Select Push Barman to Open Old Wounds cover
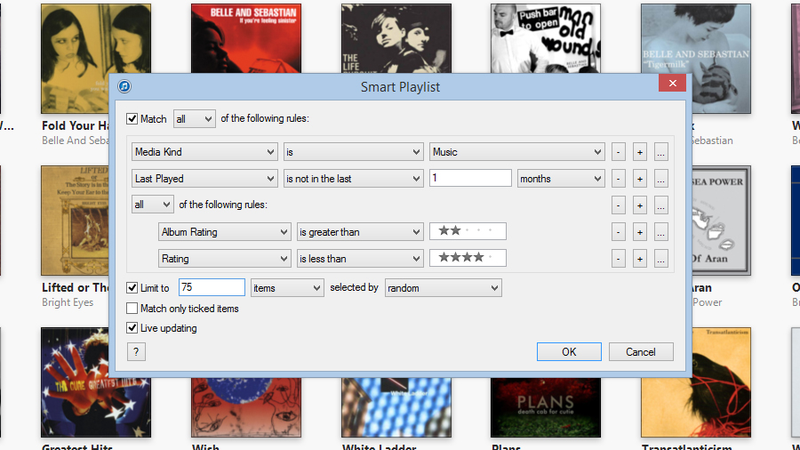Screen dimensions: 800x450 [x=545, y=38]
